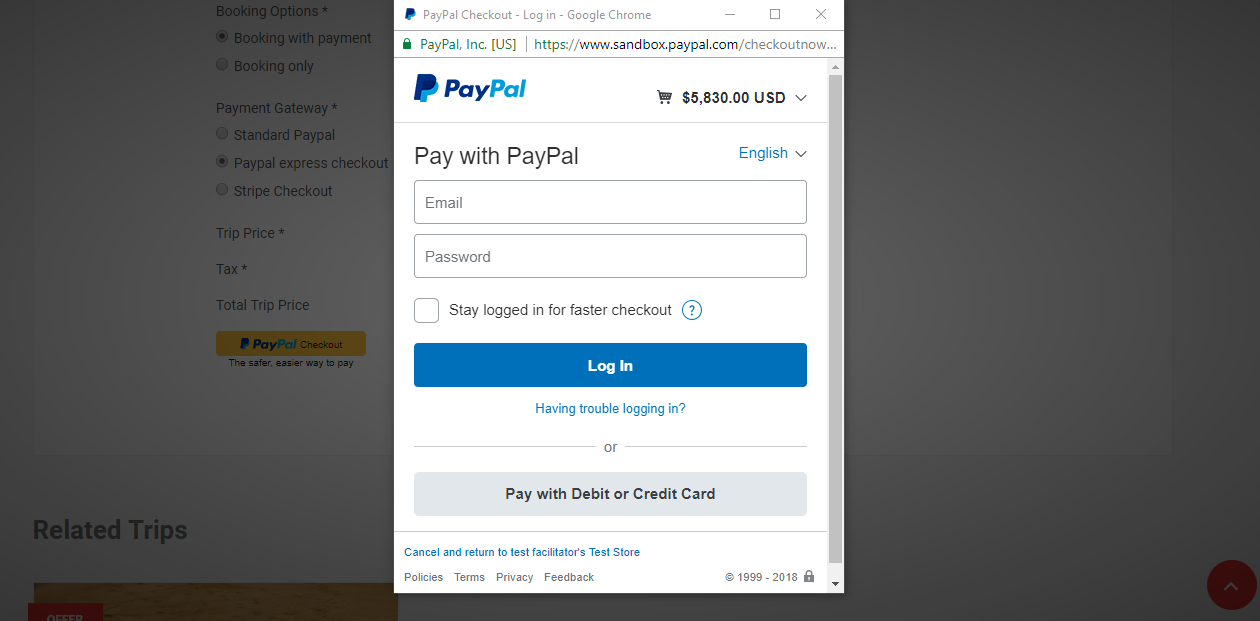
Task: Choose the Standard Paypal radio option
Action: (222, 134)
